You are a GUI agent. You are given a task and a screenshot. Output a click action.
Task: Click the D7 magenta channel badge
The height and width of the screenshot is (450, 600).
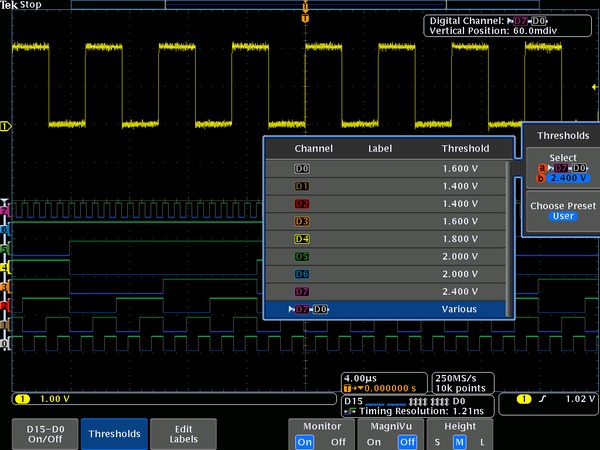(301, 292)
